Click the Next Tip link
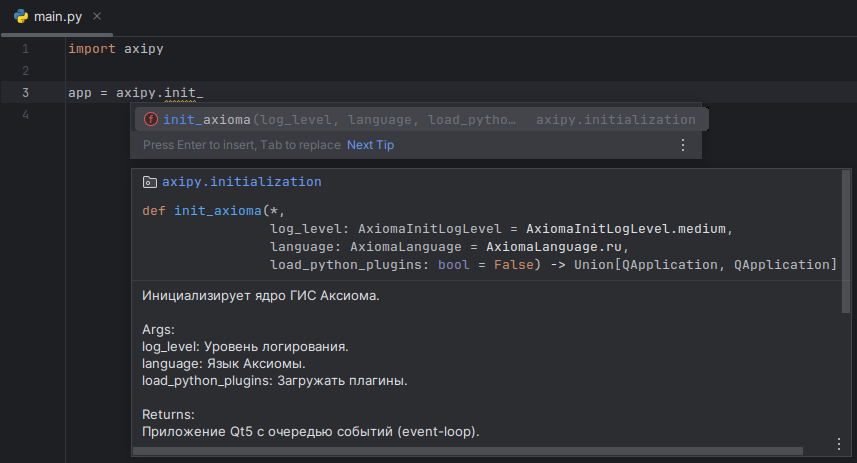 pos(370,145)
